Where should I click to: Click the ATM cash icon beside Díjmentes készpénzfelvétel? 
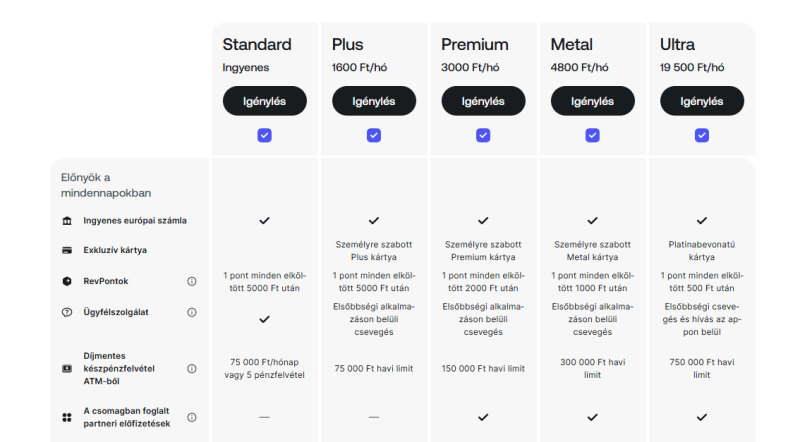(67, 368)
